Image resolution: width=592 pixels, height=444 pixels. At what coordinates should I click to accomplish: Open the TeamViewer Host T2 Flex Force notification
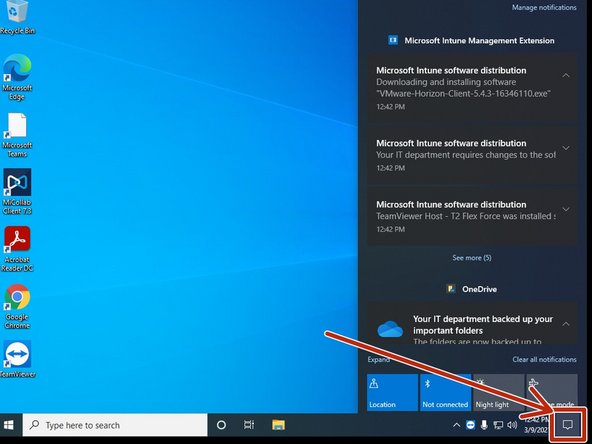click(472, 216)
